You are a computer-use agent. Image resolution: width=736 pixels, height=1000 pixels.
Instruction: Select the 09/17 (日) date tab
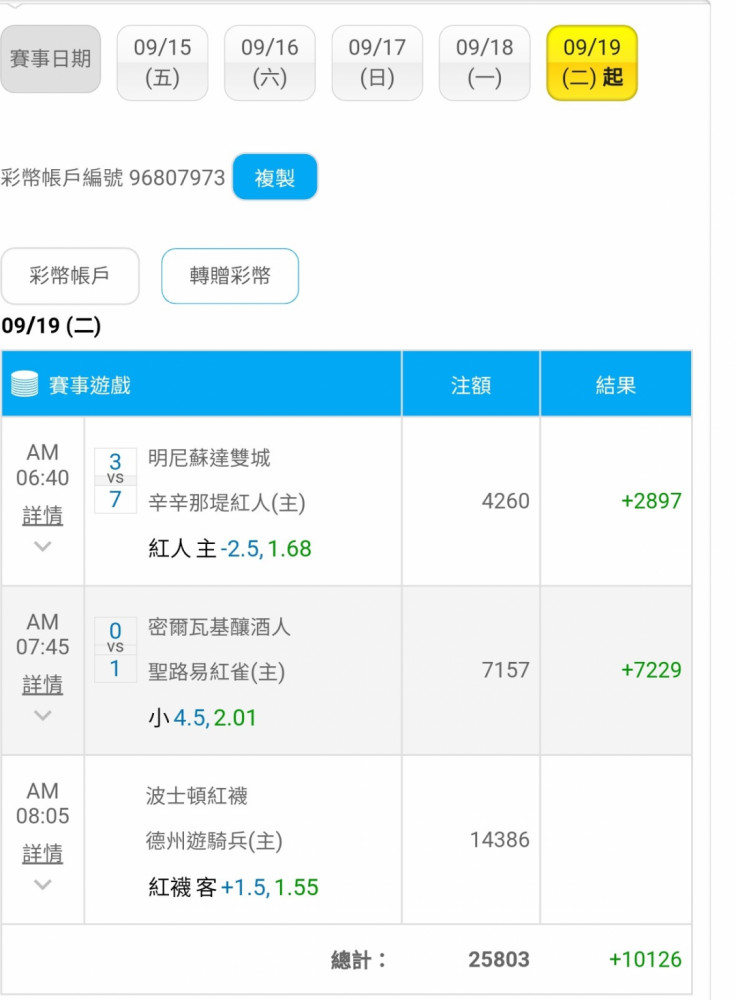[377, 62]
